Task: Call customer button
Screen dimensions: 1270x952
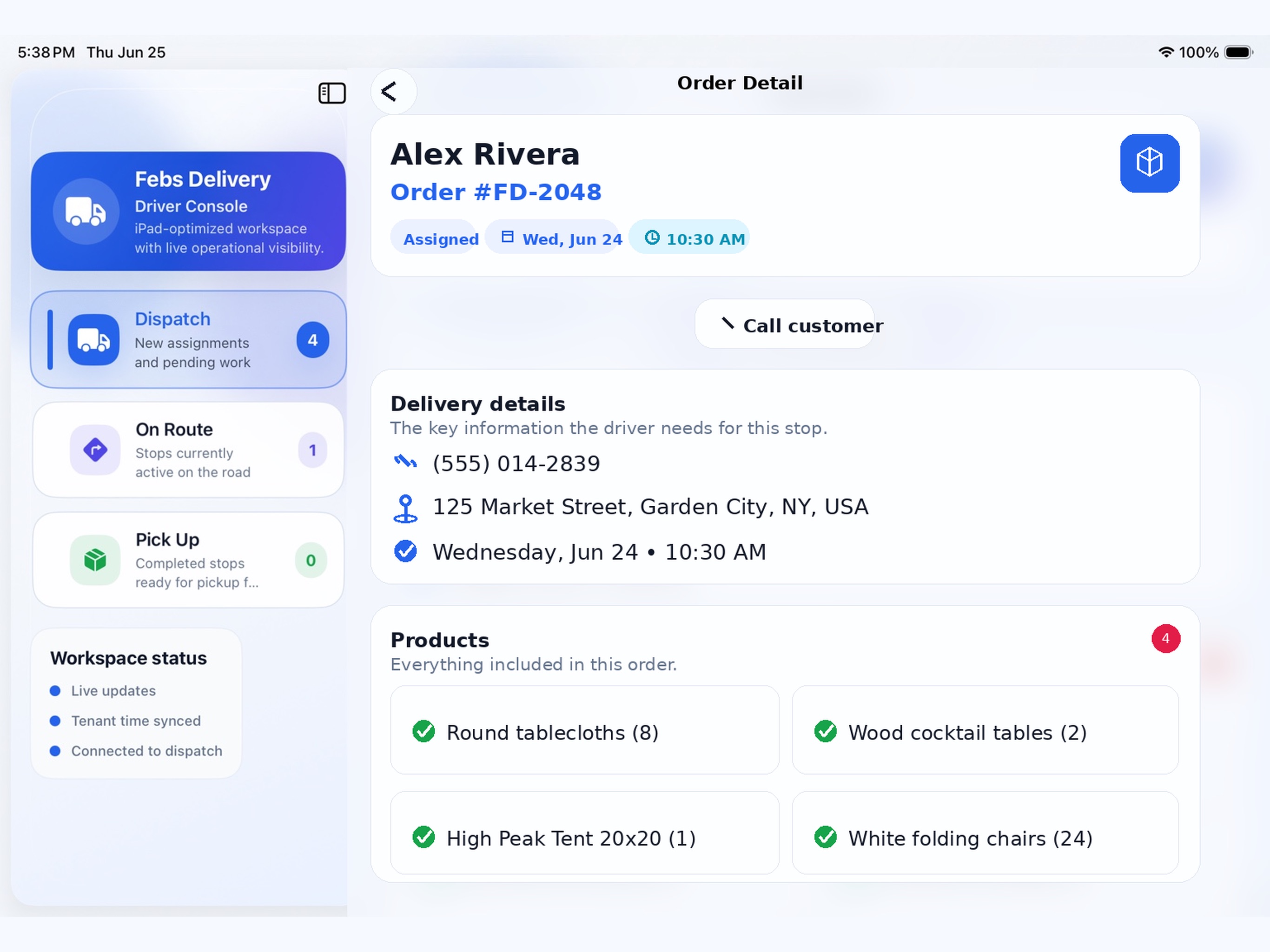Action: [785, 324]
